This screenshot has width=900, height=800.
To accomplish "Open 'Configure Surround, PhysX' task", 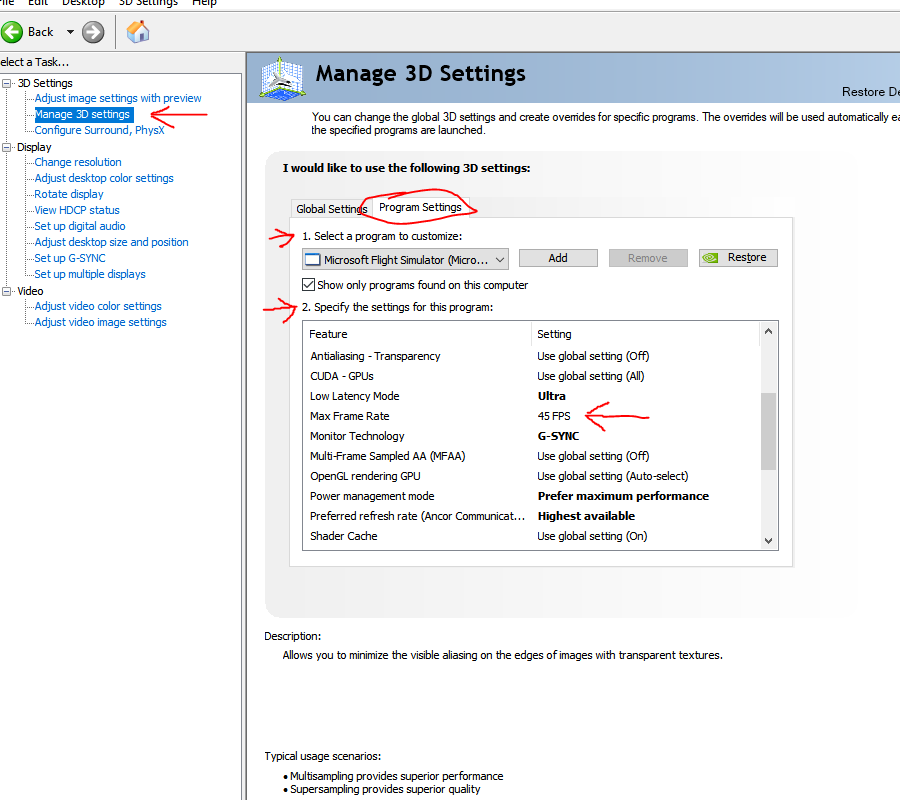I will (x=99, y=130).
